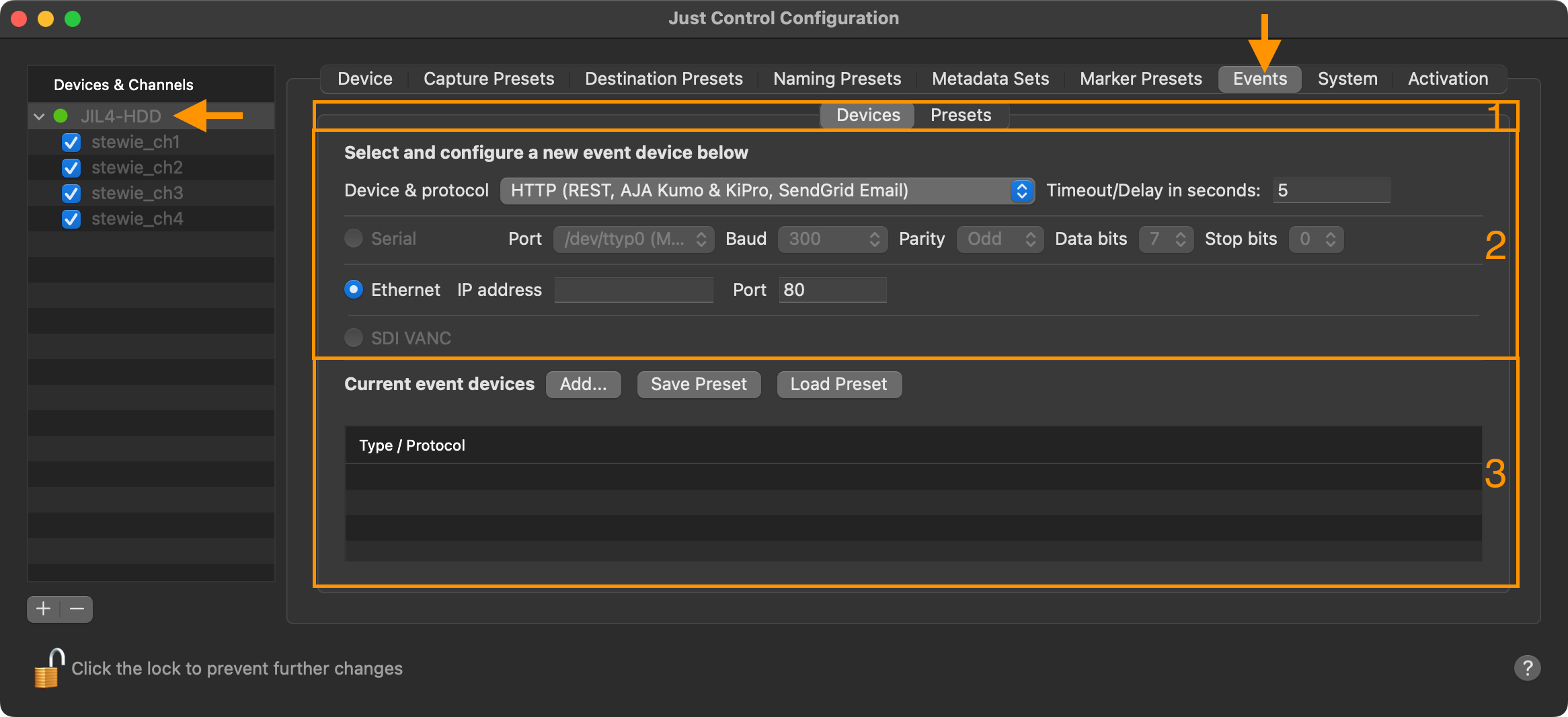Screen dimensions: 1568x717
Task: Switch to the Capture Presets tab
Action: point(489,79)
